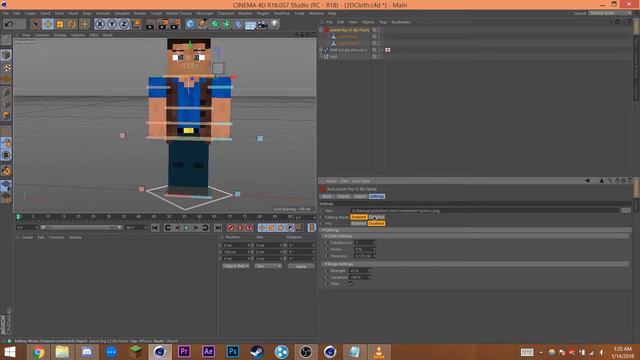
Task: Click Make Editable icon in left palette
Action: coord(6,40)
